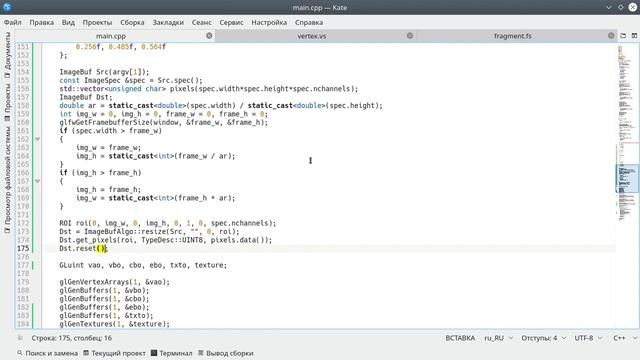Click 'glGenTextures(1, &texture);' line
640x360 pixels.
pos(114,324)
